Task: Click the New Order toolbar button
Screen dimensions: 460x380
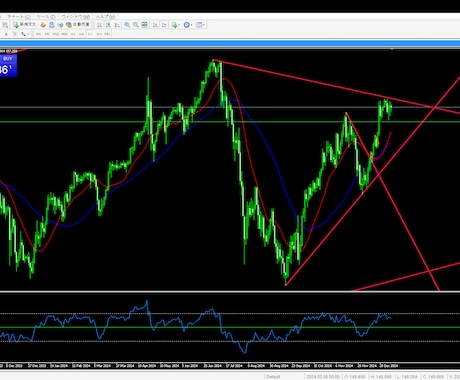Action: pos(24,25)
